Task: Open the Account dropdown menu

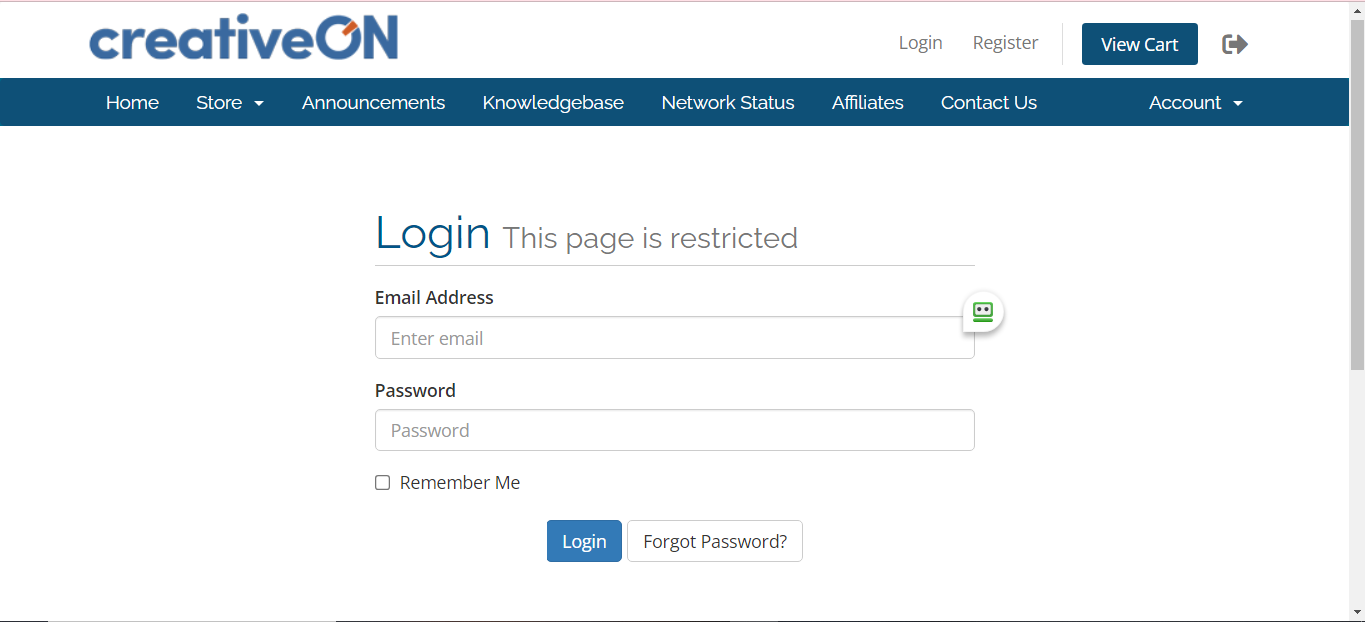Action: [x=1195, y=103]
